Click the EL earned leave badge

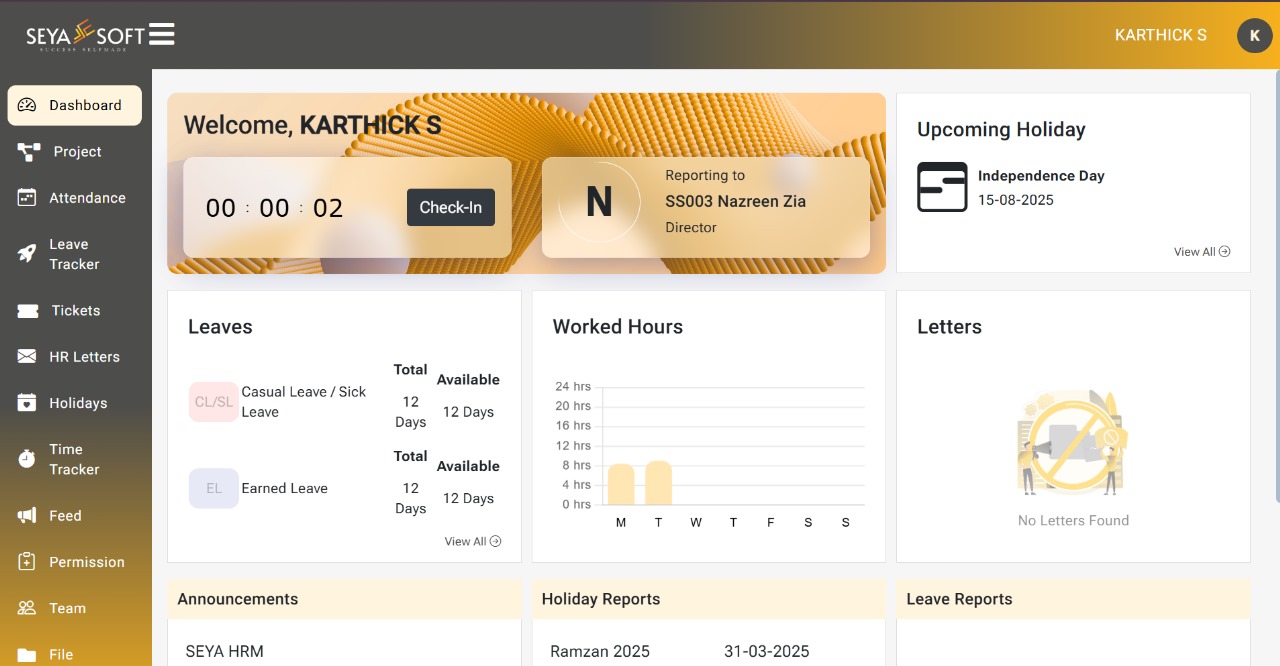[x=214, y=488]
